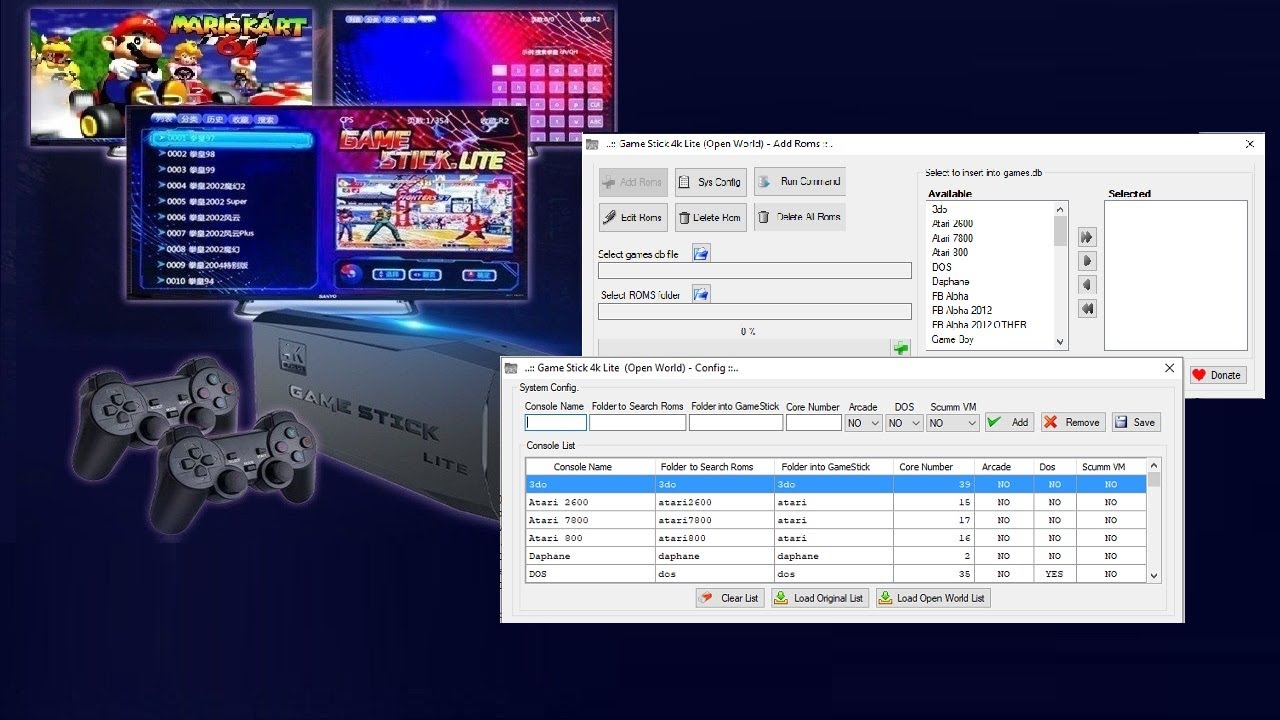Open the DOS dropdown
Screen dimensions: 1280x720
tap(904, 423)
